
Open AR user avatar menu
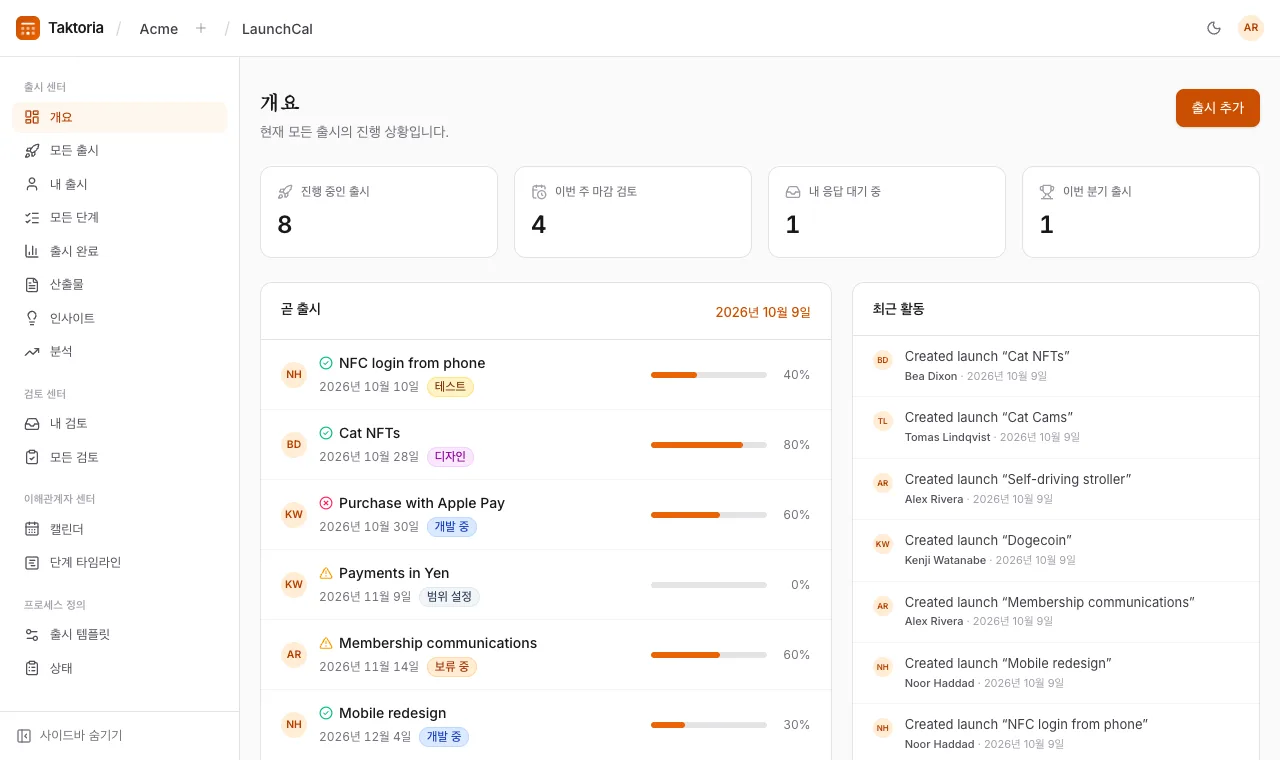1251,28
